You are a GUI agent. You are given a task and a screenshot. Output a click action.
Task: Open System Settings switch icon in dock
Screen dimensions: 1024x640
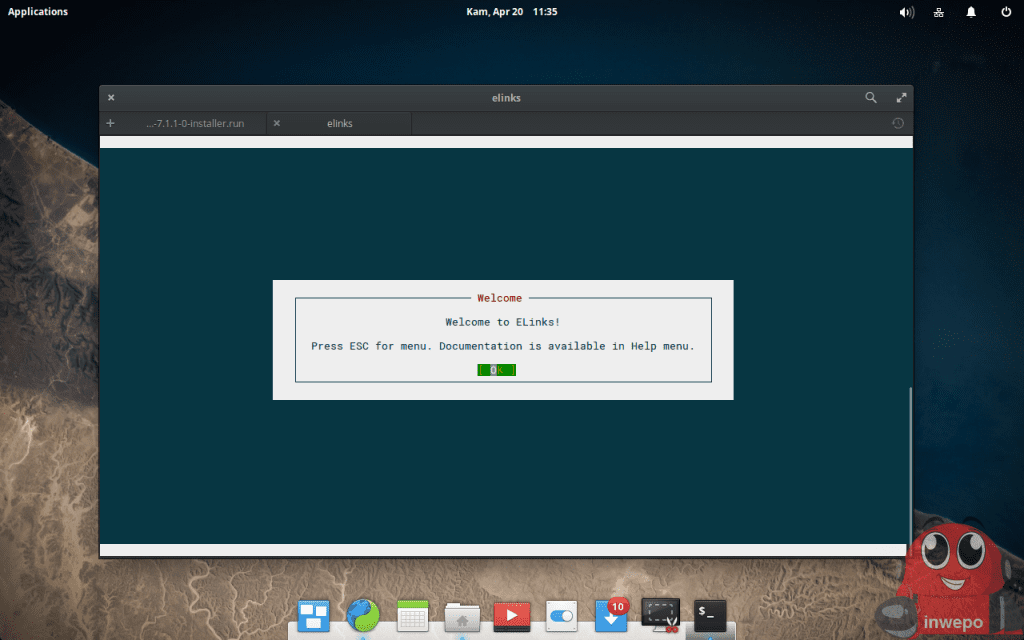coord(561,615)
